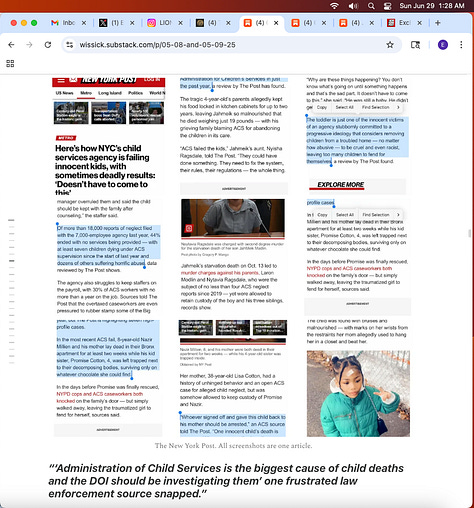Image resolution: width=474 pixels, height=508 pixels.
Task: Reload the Substack page
Action: [48, 45]
